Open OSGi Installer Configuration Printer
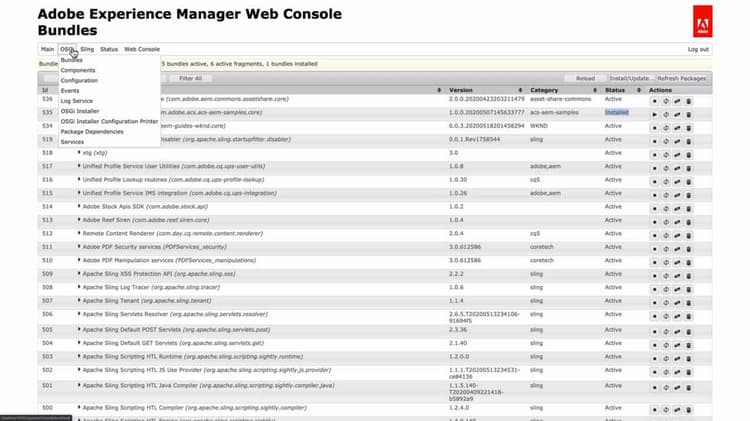Image resolution: width=750 pixels, height=421 pixels. pyautogui.click(x=109, y=122)
